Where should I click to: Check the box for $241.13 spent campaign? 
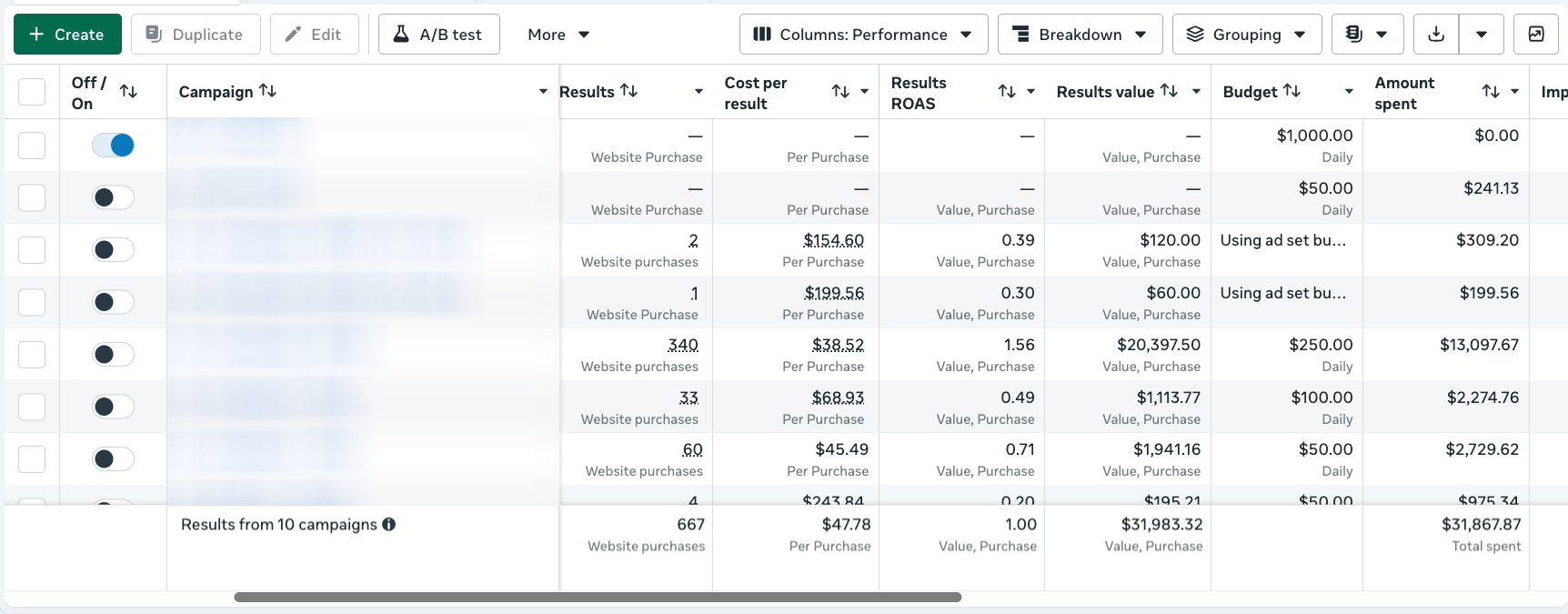(32, 197)
